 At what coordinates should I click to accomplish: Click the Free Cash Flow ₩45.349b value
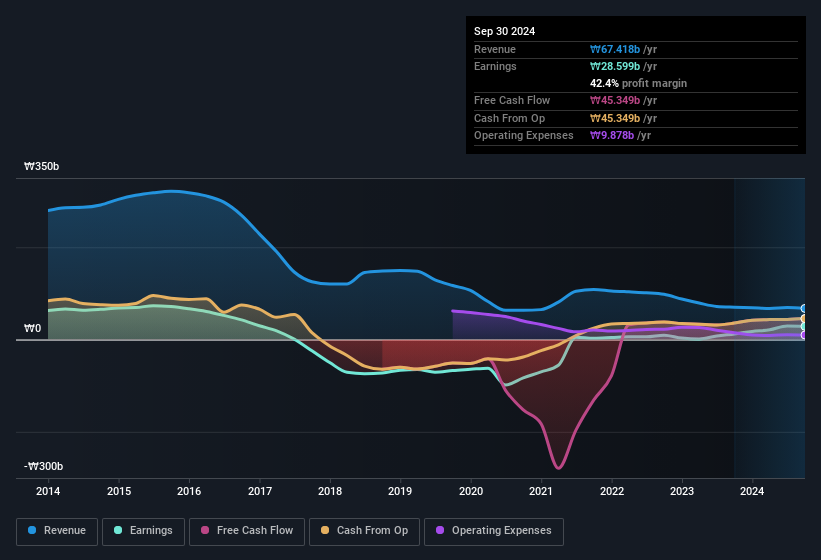pyautogui.click(x=615, y=100)
